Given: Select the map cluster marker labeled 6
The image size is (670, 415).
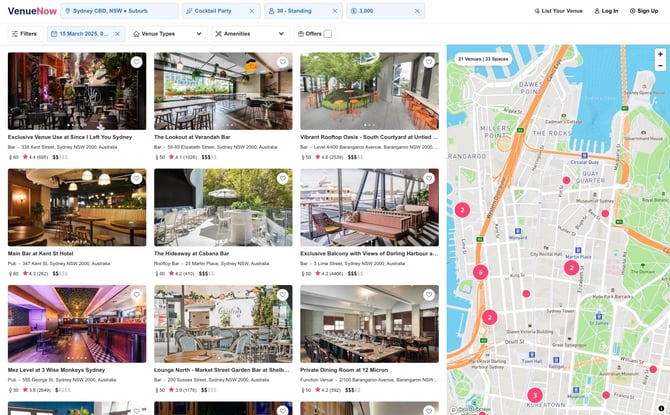Looking at the screenshot, I should pos(480,272).
